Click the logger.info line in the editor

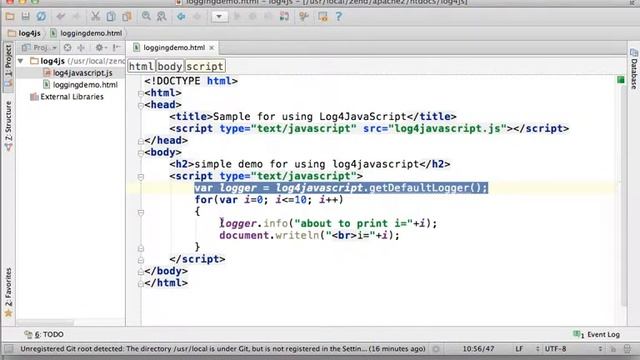click(x=328, y=224)
